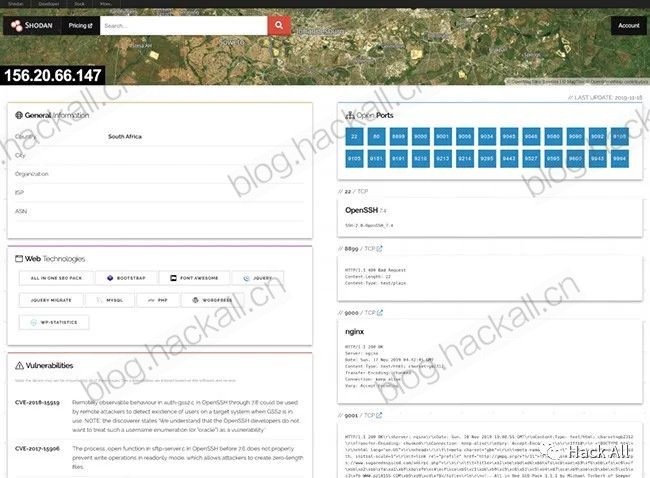Open the Account button

(x=628, y=26)
